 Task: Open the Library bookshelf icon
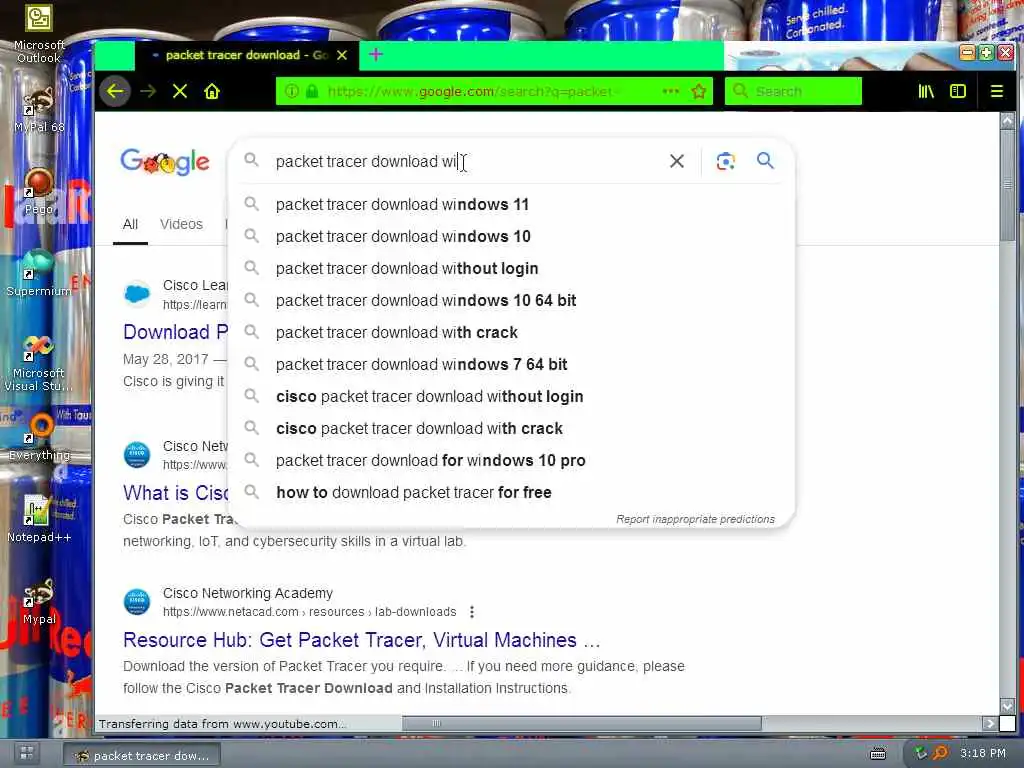pos(926,91)
